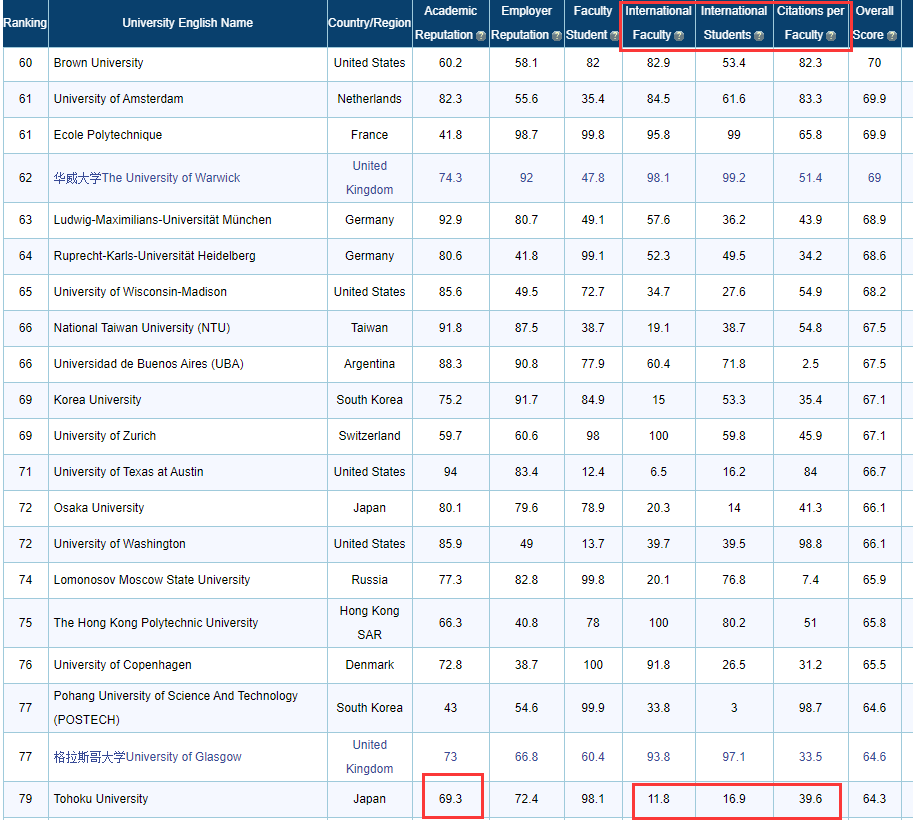Click Brown University overall score 70
Screen dimensions: 913x820
point(874,63)
